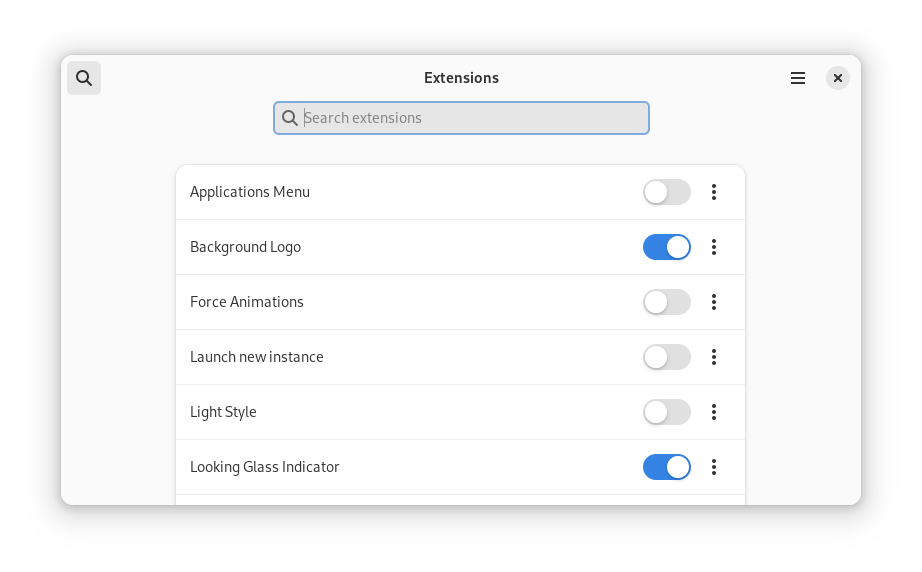Screen dimensions: 922x572
Task: Open more options for Light Style
Action: tap(714, 412)
